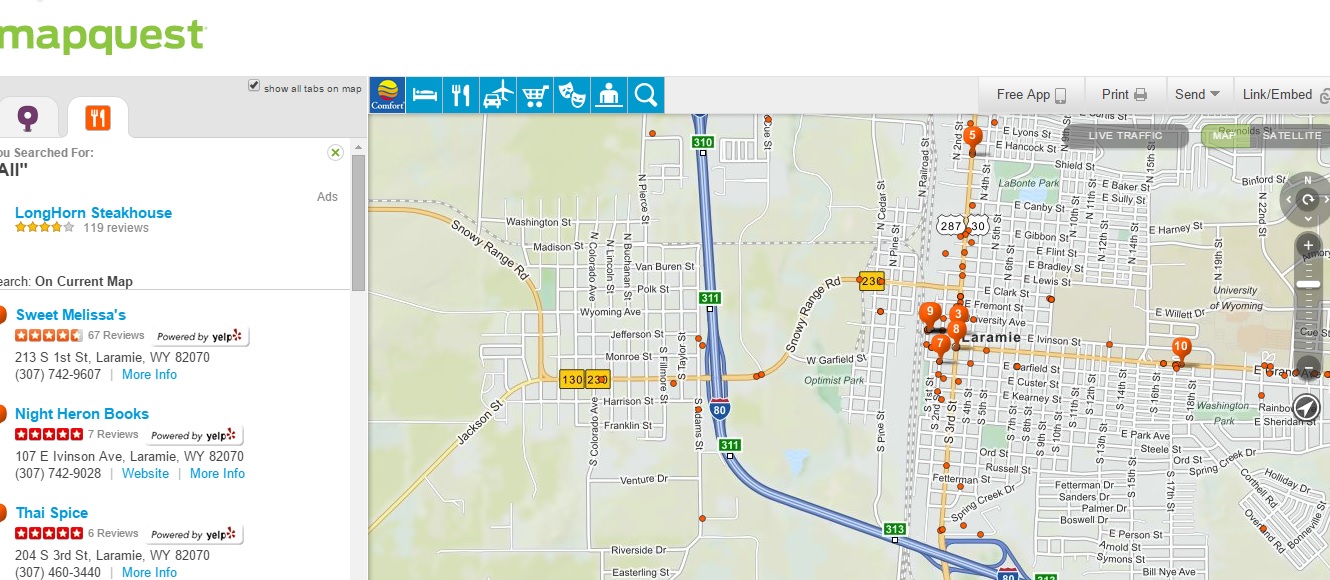Screen dimensions: 1330x580
Task: Open the Sweet Melissa's listing link
Action: point(70,315)
